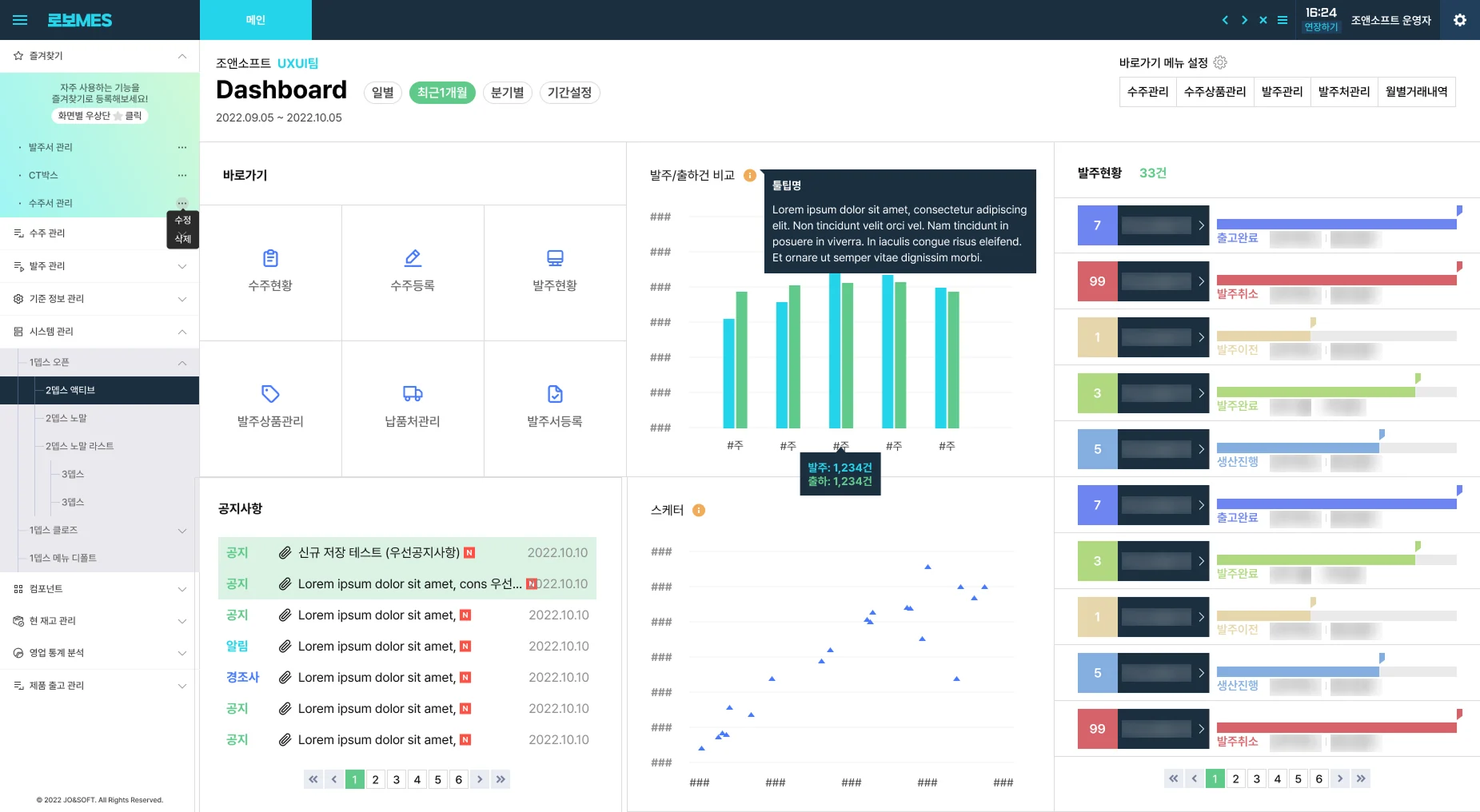Click the 발주상품관리 tag shortcut icon
The width and height of the screenshot is (1480, 812).
(270, 393)
